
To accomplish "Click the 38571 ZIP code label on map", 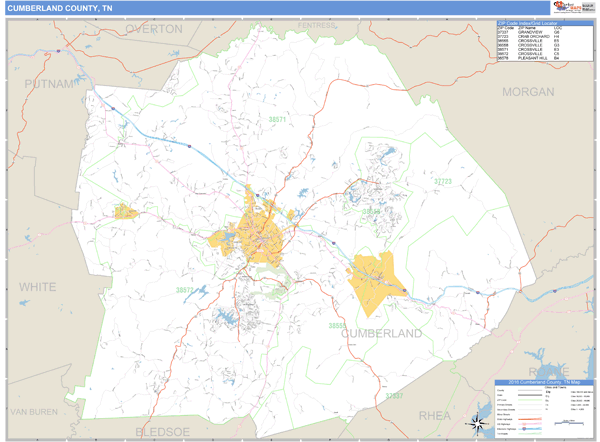I will 277,119.
